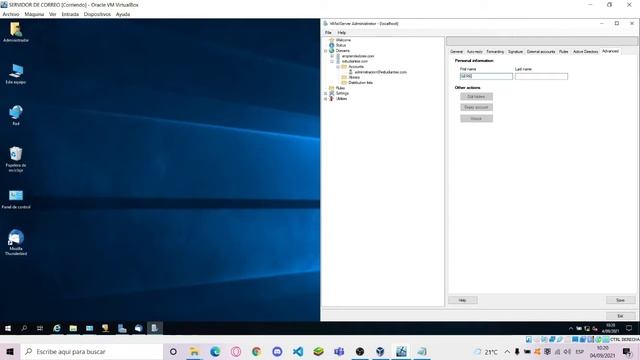640x360 pixels.
Task: Open Visual Studio Code from host taskbar
Action: (298, 351)
